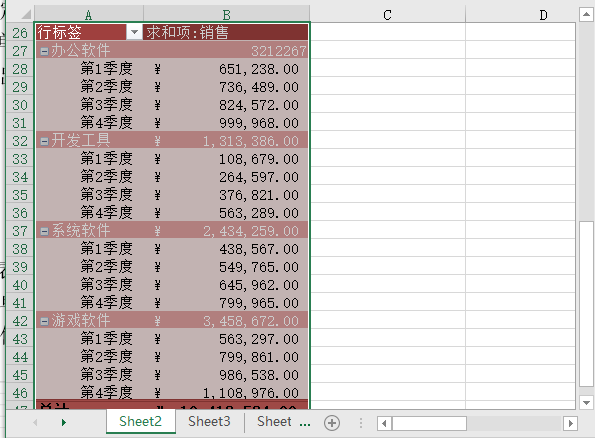Click the select-all corner triangle
The height and width of the screenshot is (438, 595).
[x=24, y=14]
